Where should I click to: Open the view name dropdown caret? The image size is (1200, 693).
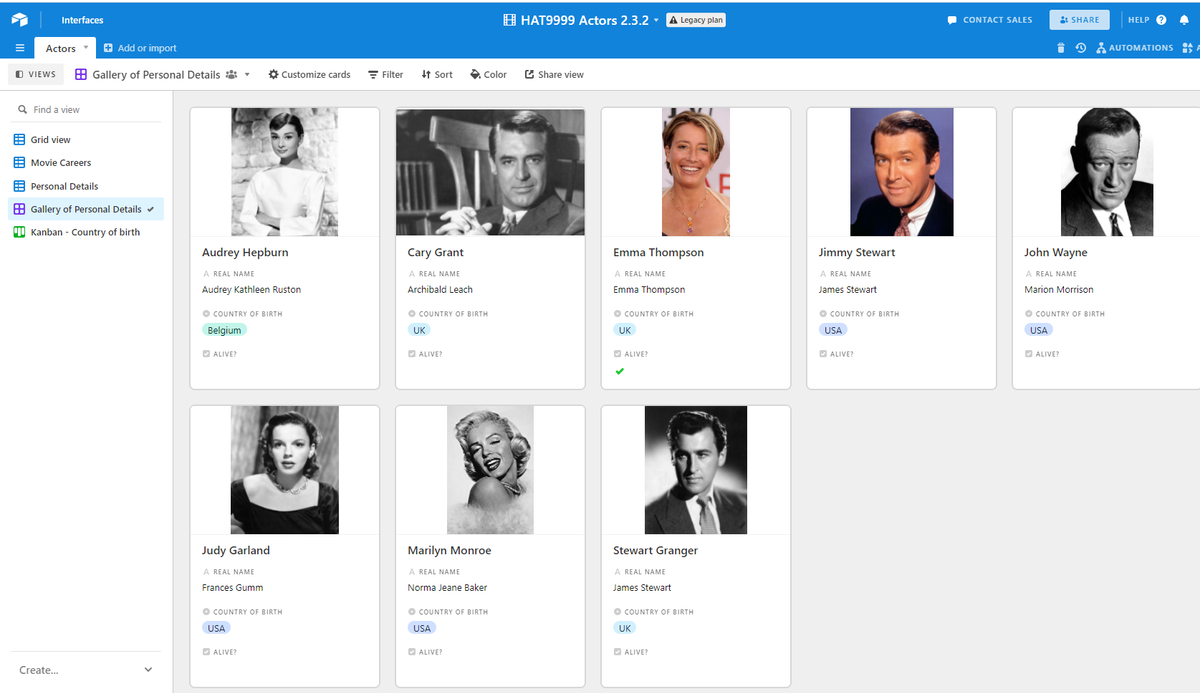(247, 75)
